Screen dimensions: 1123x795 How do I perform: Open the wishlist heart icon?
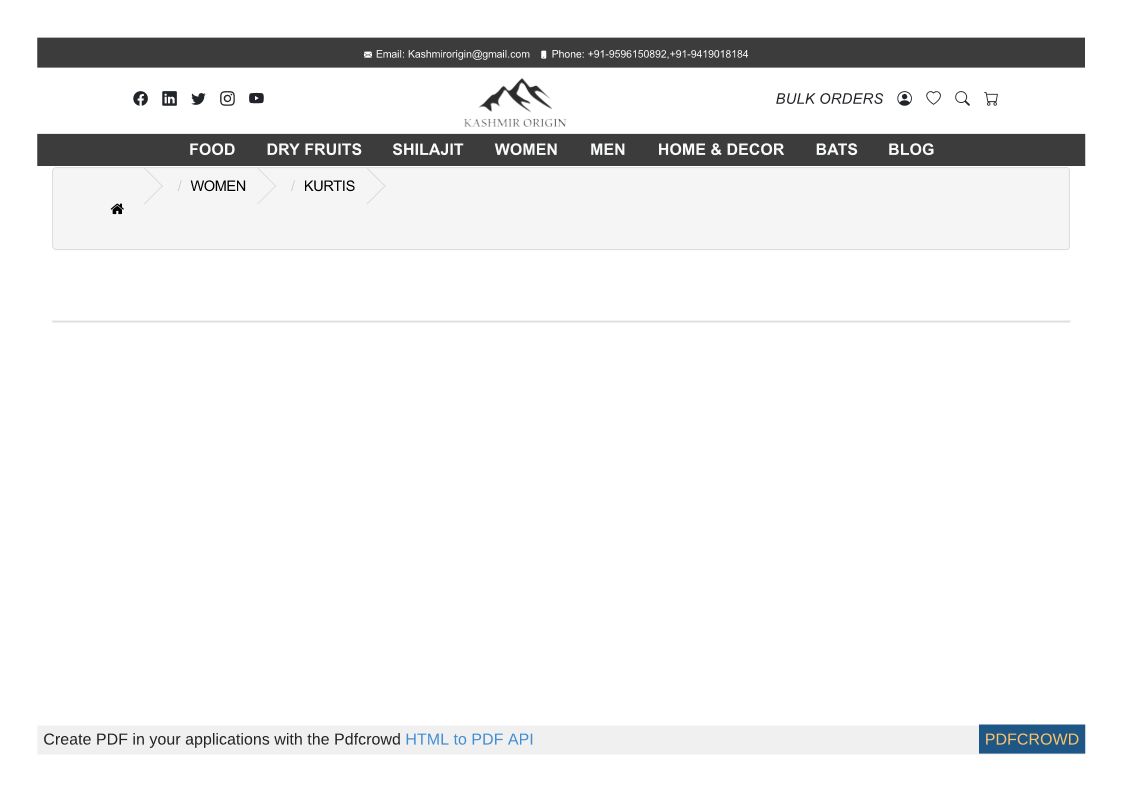click(933, 98)
